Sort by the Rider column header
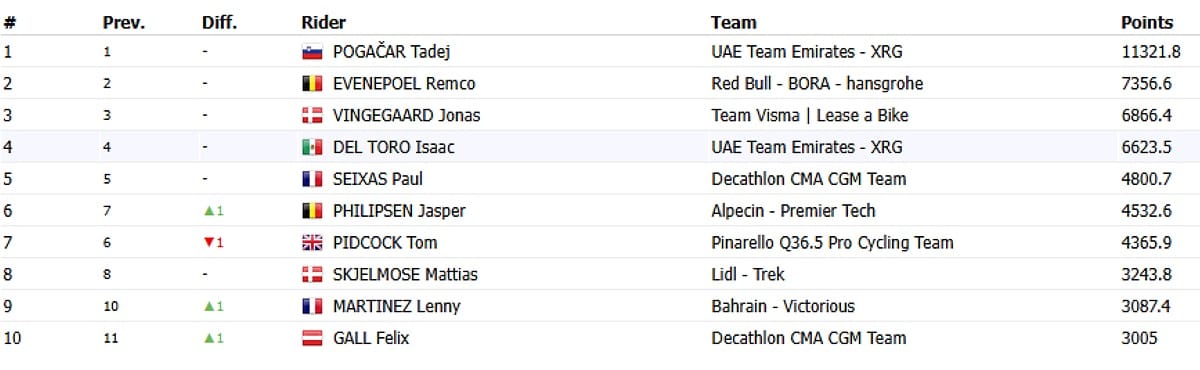 (x=324, y=22)
